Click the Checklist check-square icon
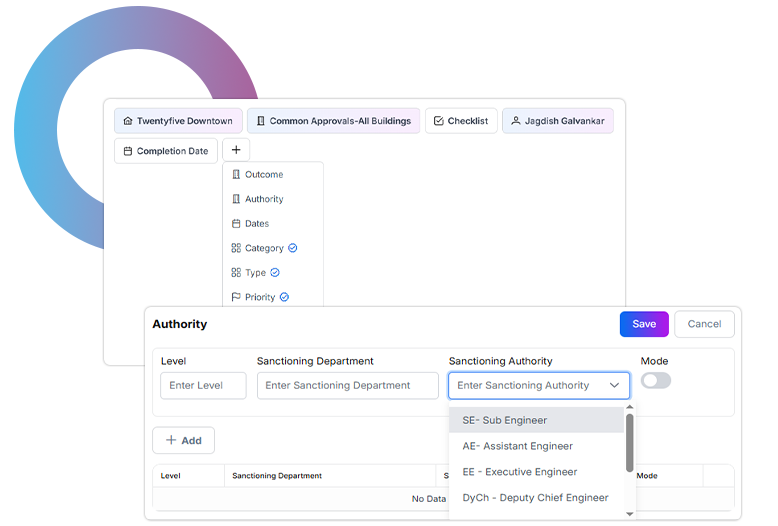 coord(438,121)
